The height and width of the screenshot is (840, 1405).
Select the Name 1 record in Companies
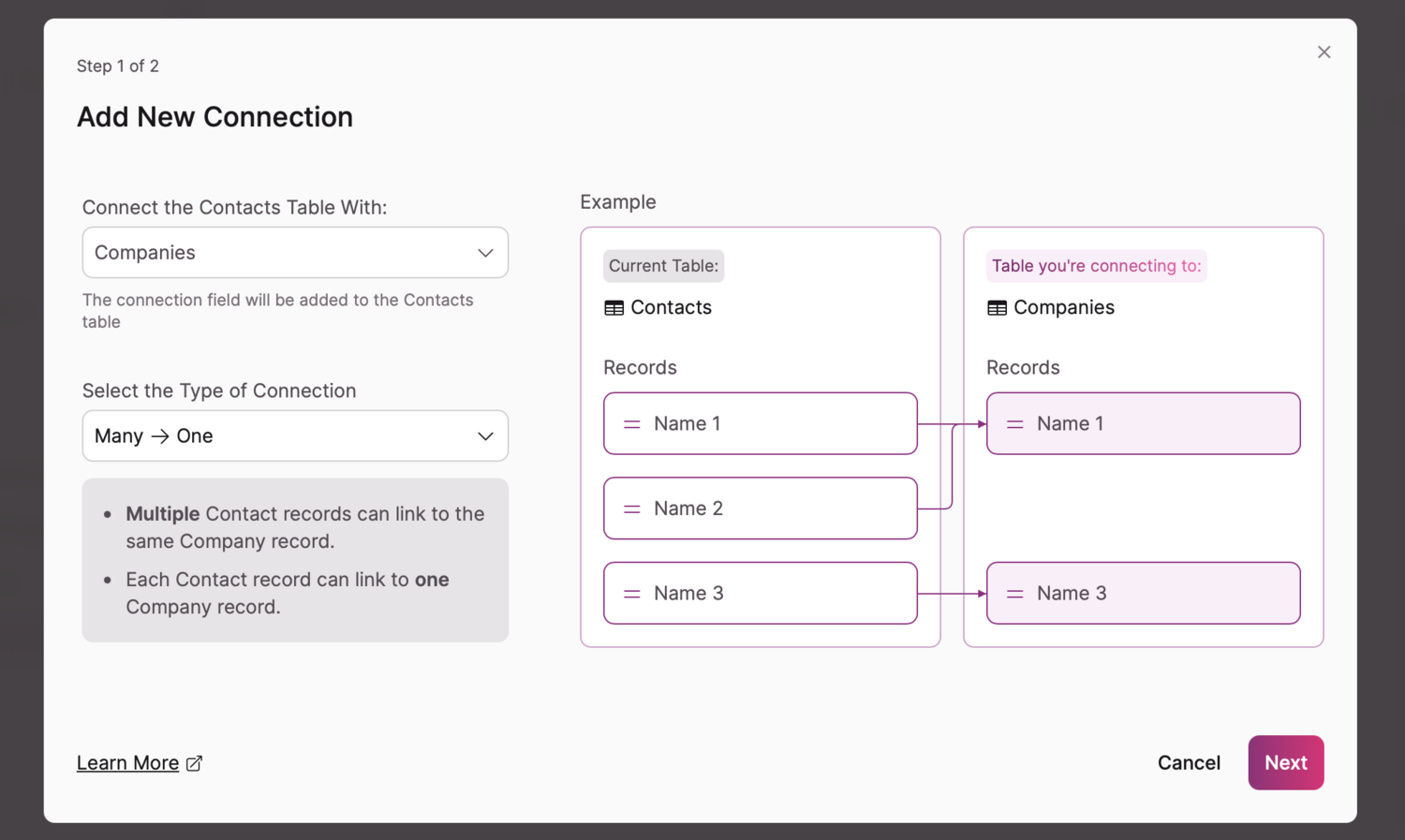click(x=1143, y=424)
